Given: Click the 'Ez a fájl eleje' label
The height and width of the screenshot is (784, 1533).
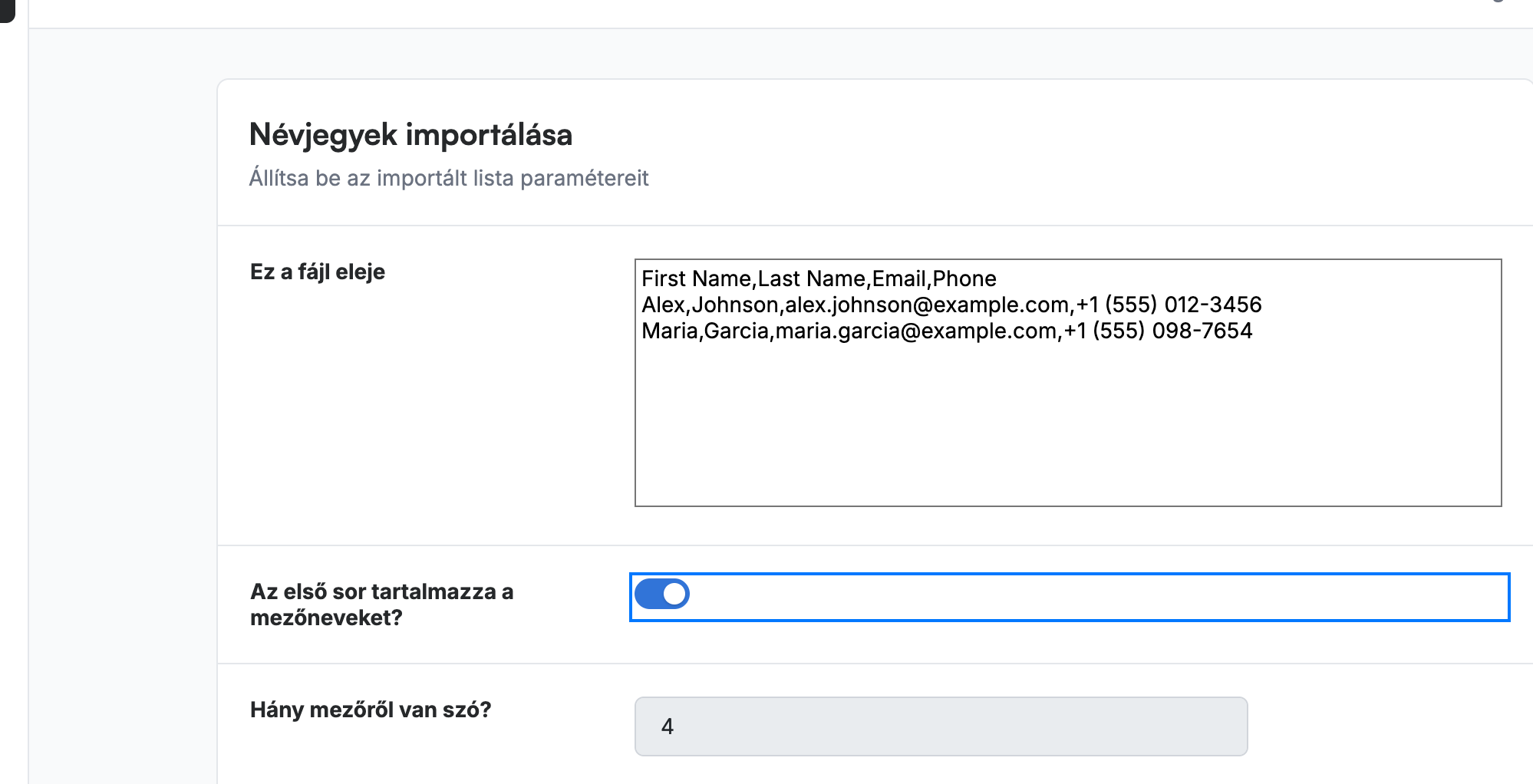Looking at the screenshot, I should click(318, 272).
